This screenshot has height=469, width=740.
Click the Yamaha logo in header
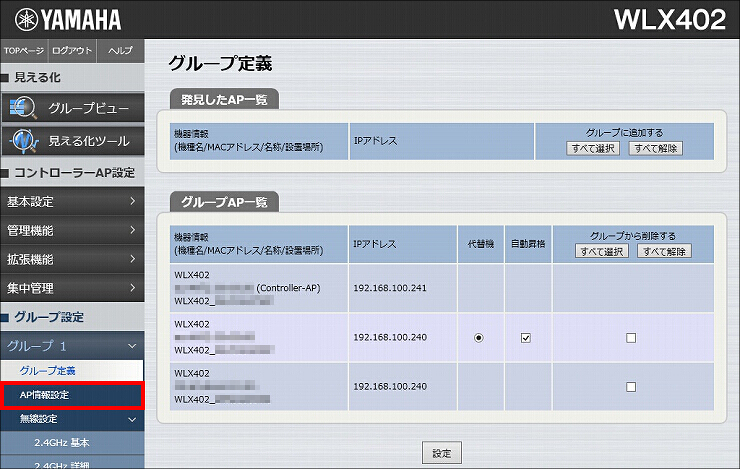68,20
